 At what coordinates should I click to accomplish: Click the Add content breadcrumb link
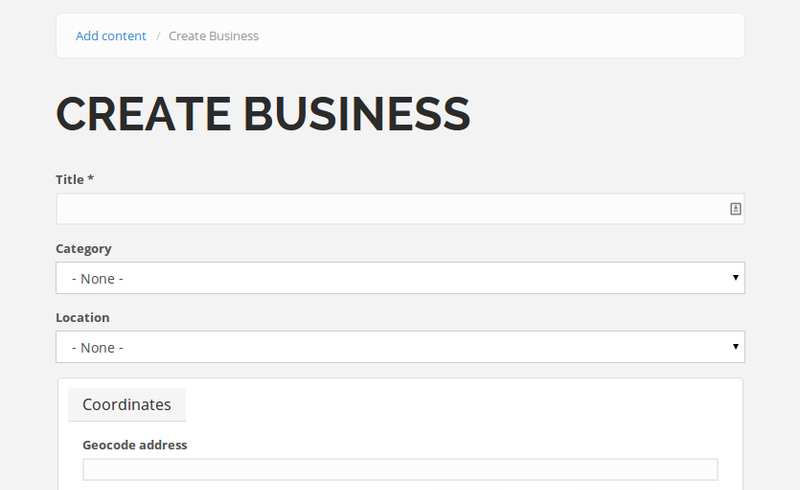pyautogui.click(x=111, y=36)
